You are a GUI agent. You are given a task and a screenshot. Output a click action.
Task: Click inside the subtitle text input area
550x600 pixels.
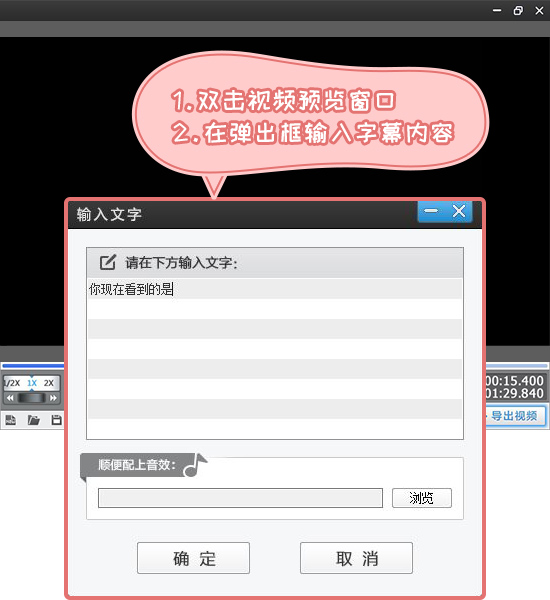tap(275, 359)
